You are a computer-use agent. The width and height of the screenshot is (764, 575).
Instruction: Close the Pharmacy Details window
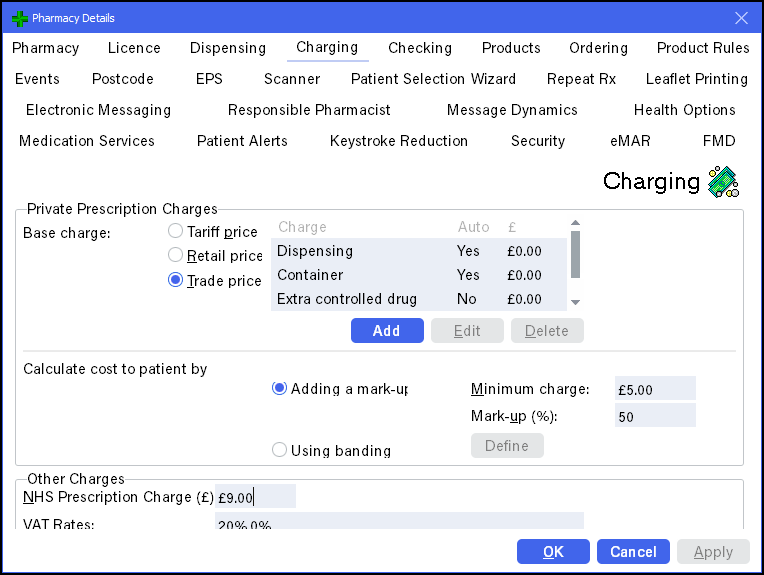741,18
